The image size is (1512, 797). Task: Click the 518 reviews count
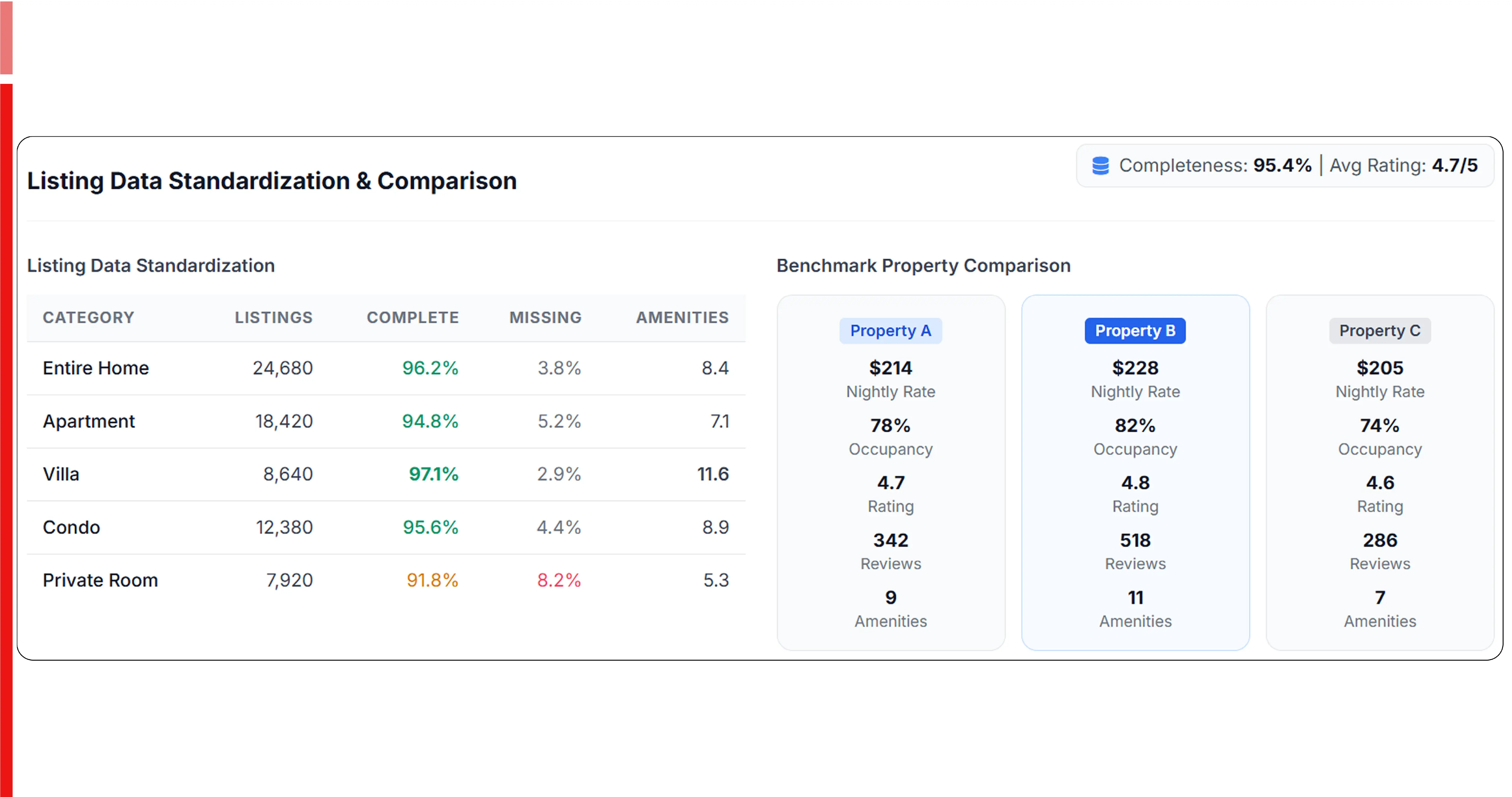pos(1135,540)
